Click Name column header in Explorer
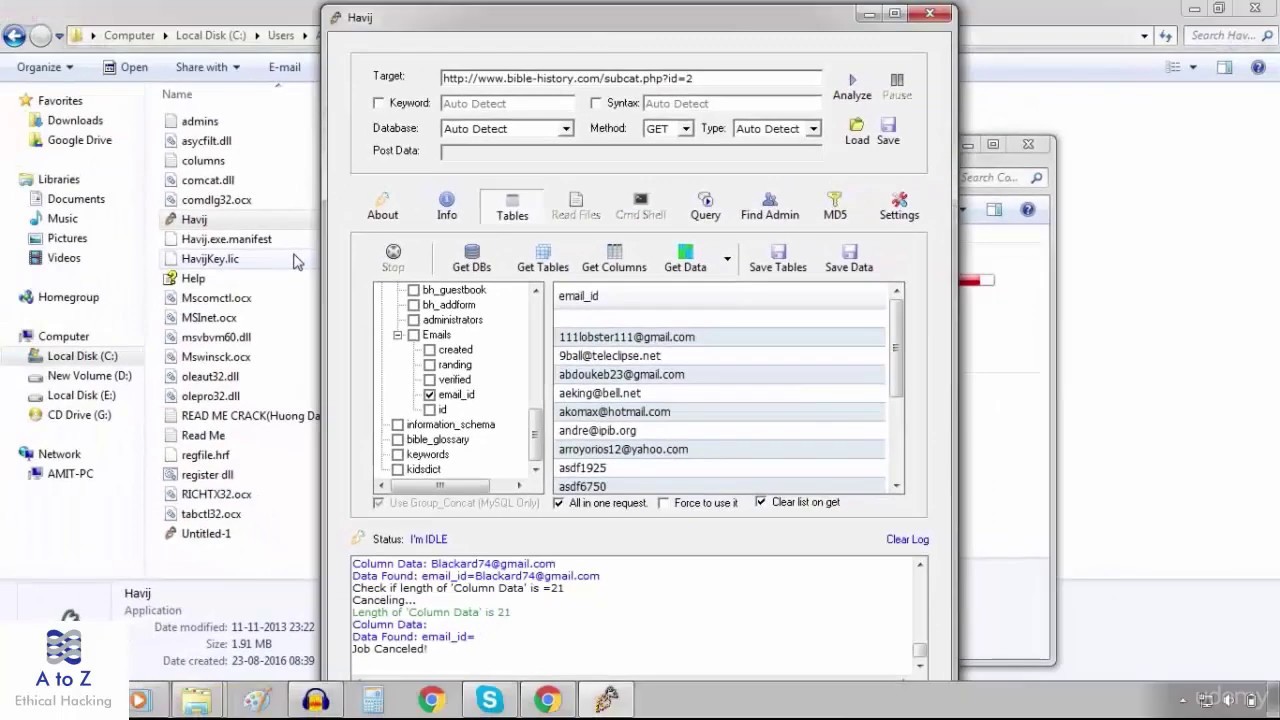 point(177,94)
